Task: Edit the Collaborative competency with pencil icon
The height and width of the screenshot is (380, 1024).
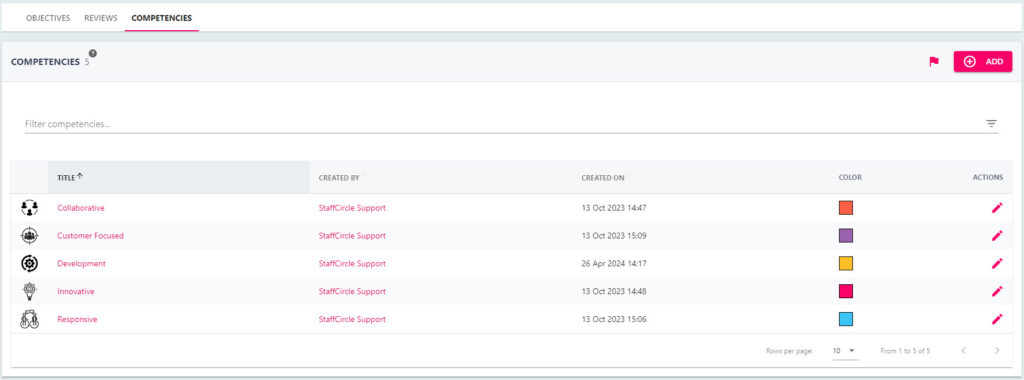Action: (x=997, y=208)
